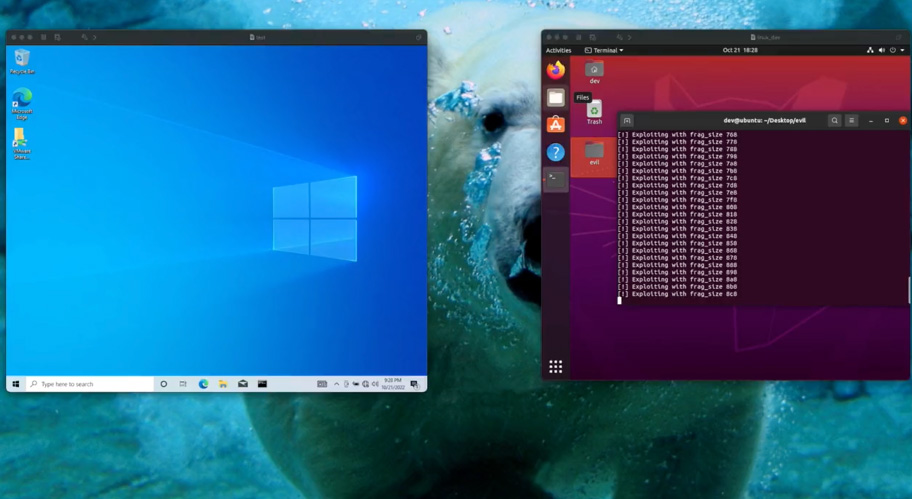Click the terminal line ending frag_size 8c8

click(677, 294)
